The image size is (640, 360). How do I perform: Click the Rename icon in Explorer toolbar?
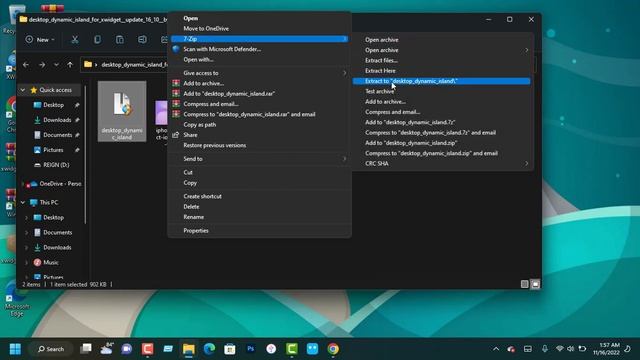click(x=142, y=40)
